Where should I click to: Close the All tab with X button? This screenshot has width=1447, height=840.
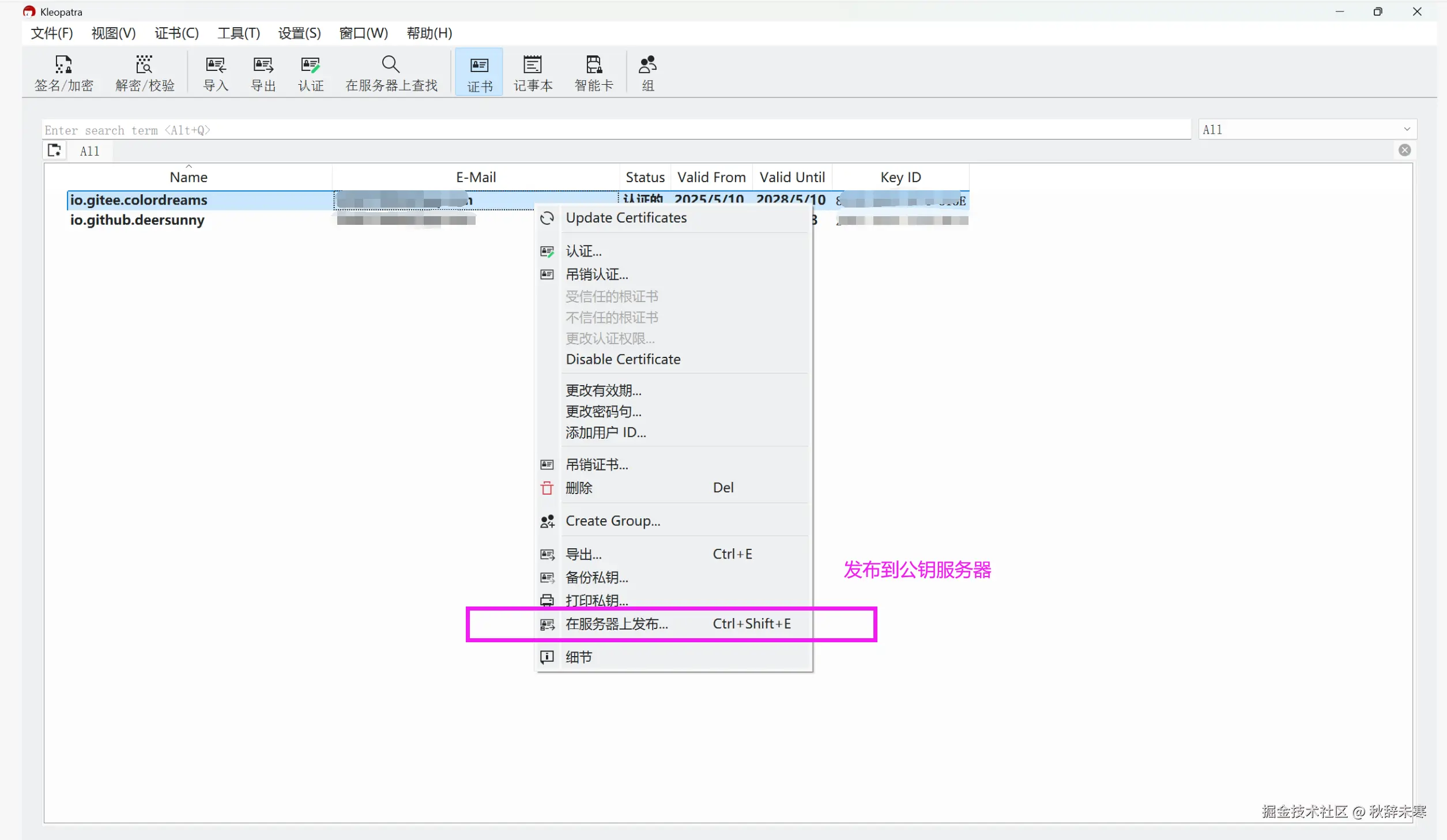(1404, 150)
